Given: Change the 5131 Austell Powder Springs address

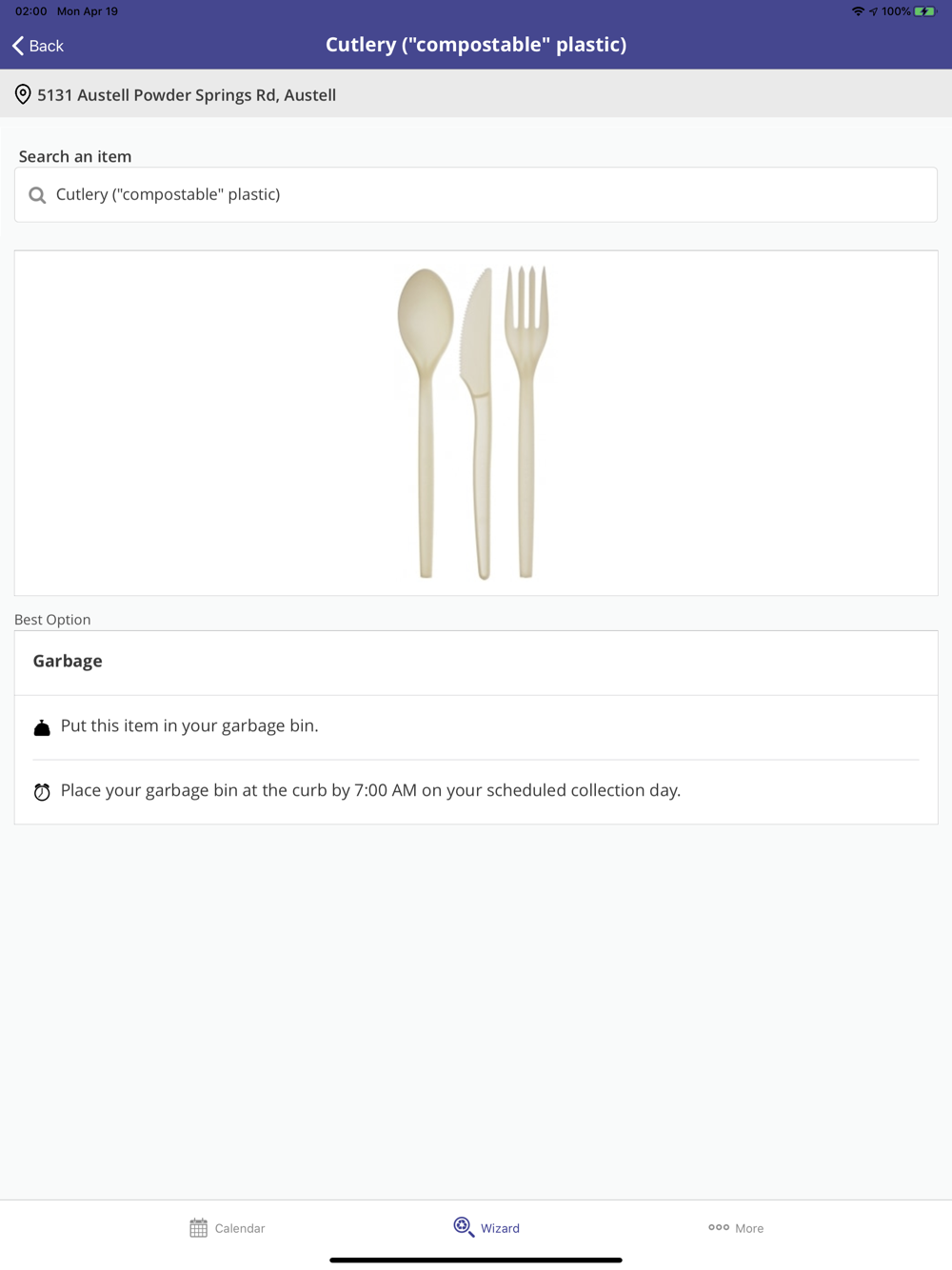Looking at the screenshot, I should click(187, 95).
